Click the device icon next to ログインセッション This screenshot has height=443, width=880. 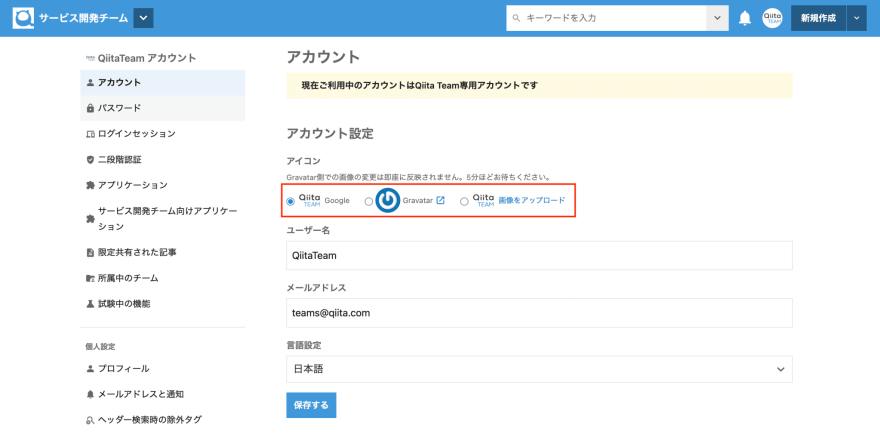tap(90, 134)
